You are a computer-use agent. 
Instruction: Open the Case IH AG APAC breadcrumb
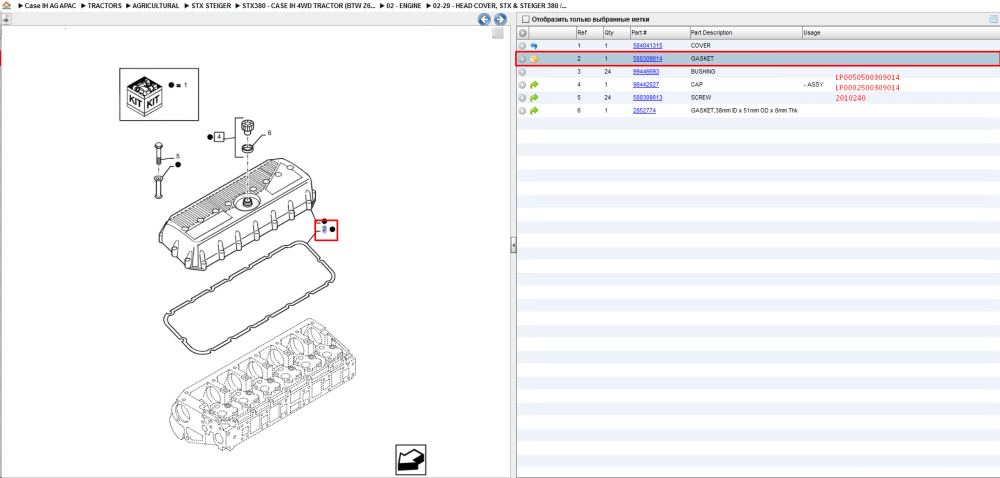(x=50, y=5)
